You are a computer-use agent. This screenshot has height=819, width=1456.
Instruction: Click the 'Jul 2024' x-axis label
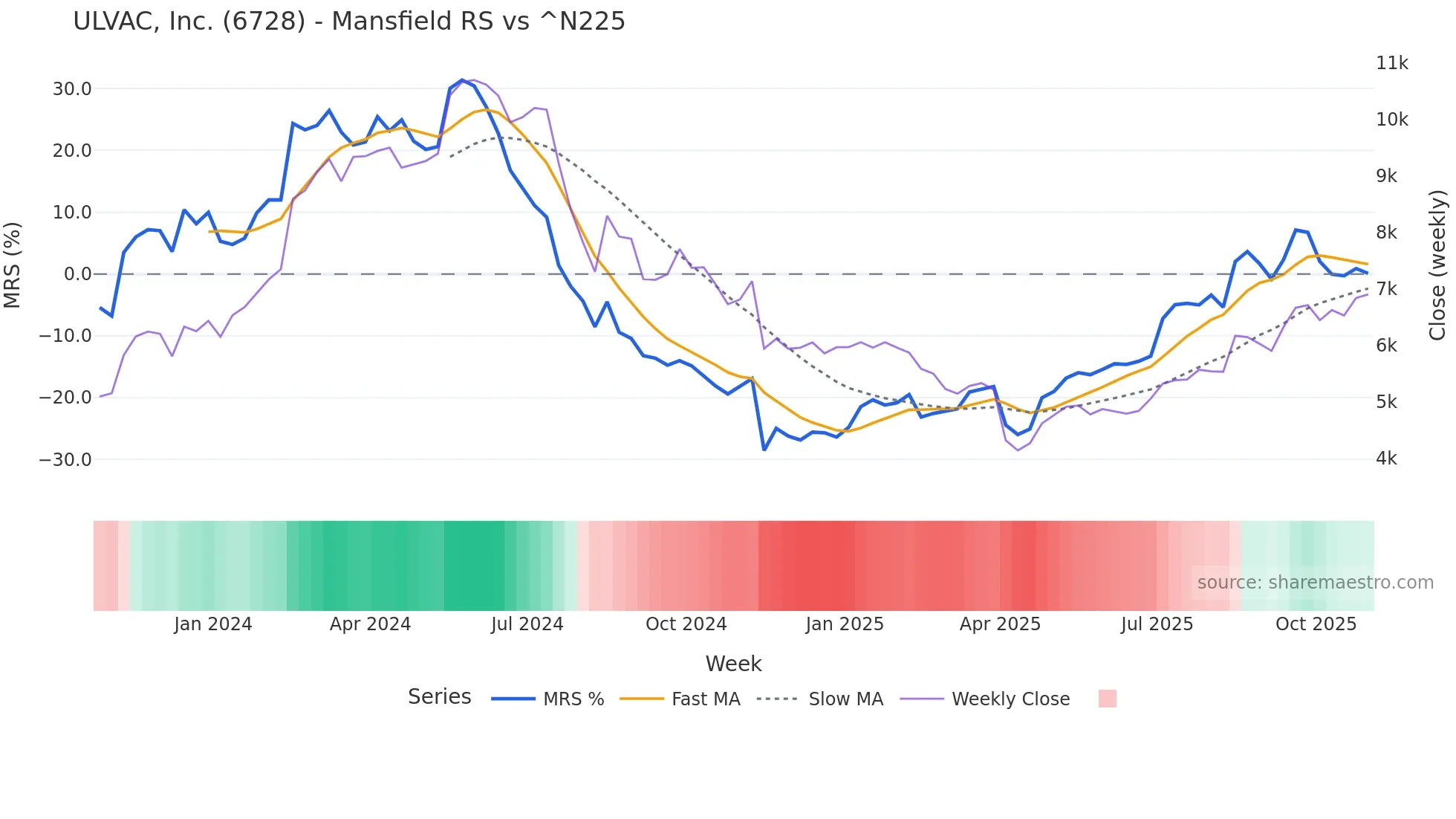point(527,624)
